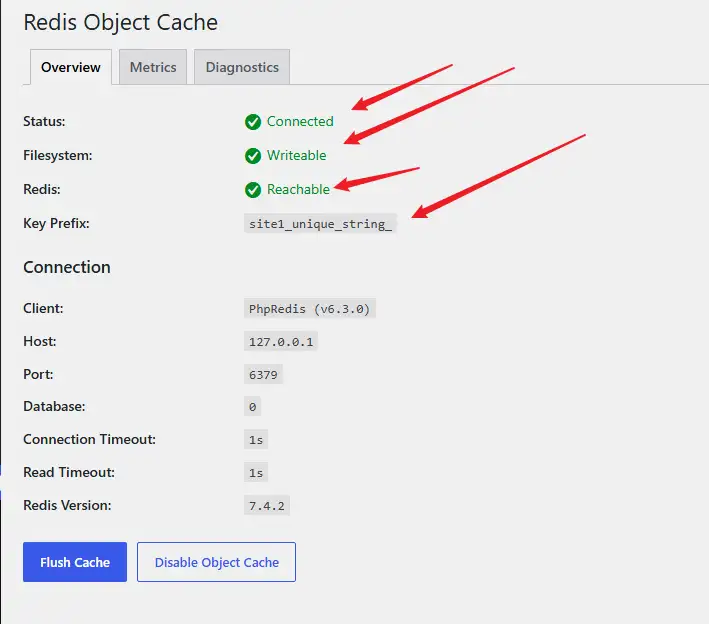The height and width of the screenshot is (624, 709).
Task: Click the Redis Version: label
Action: pyautogui.click(x=67, y=505)
